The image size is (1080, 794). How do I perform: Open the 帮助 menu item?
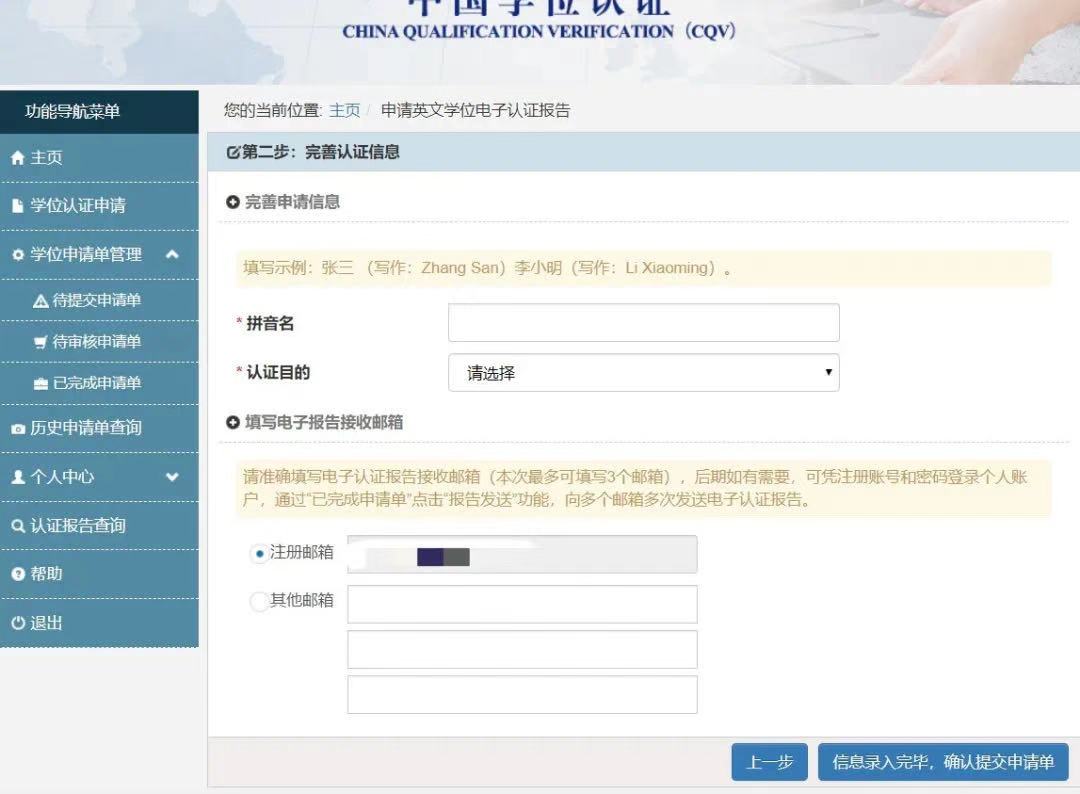[46, 574]
